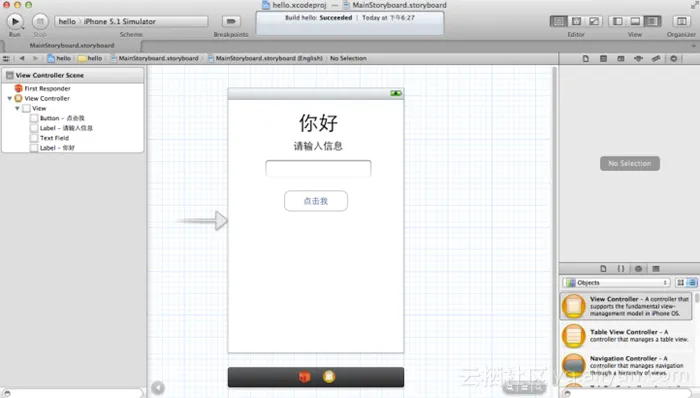Select View Controller in object library
The height and width of the screenshot is (398, 700).
pyautogui.click(x=626, y=306)
